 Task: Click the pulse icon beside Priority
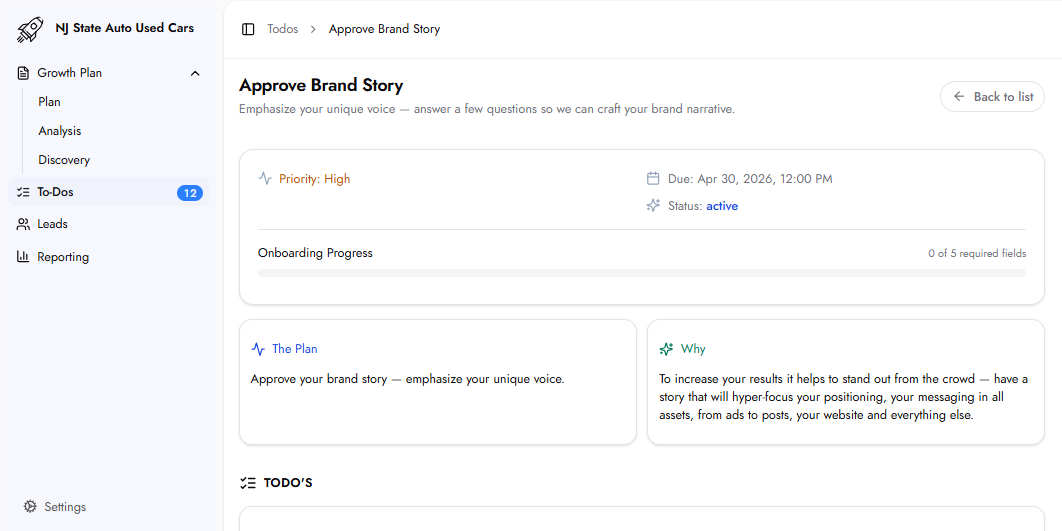click(265, 179)
